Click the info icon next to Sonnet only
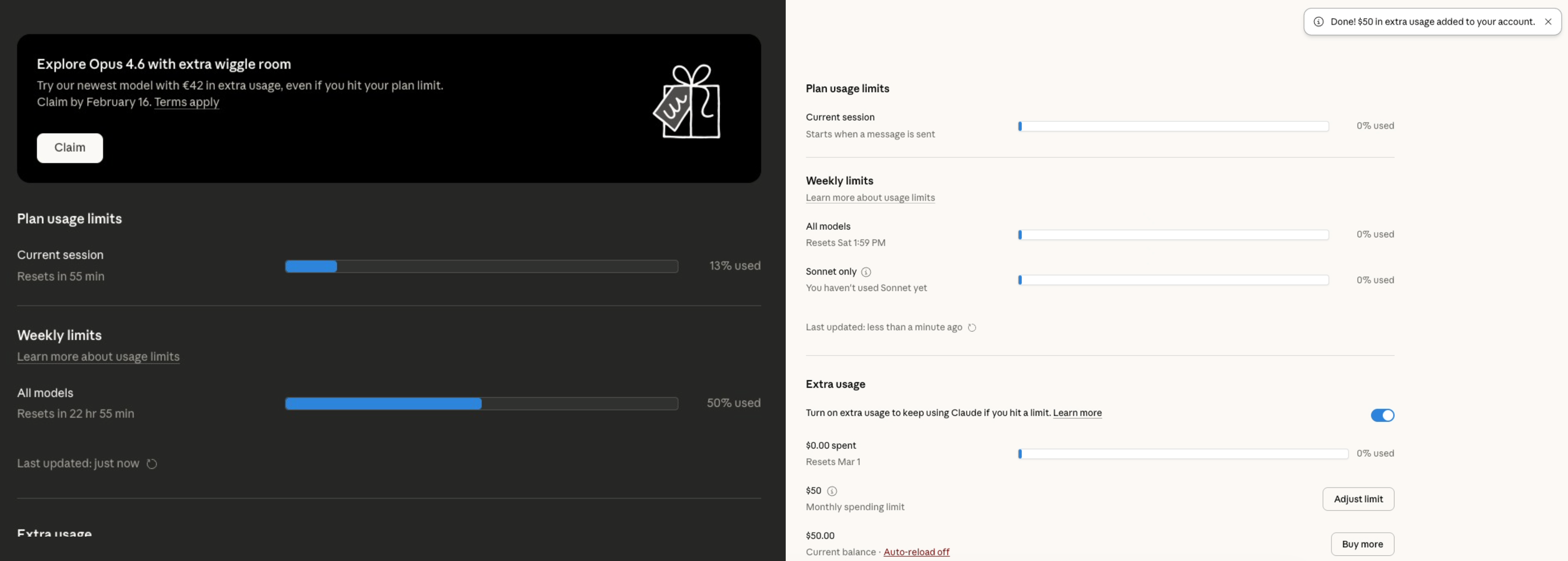 (866, 272)
